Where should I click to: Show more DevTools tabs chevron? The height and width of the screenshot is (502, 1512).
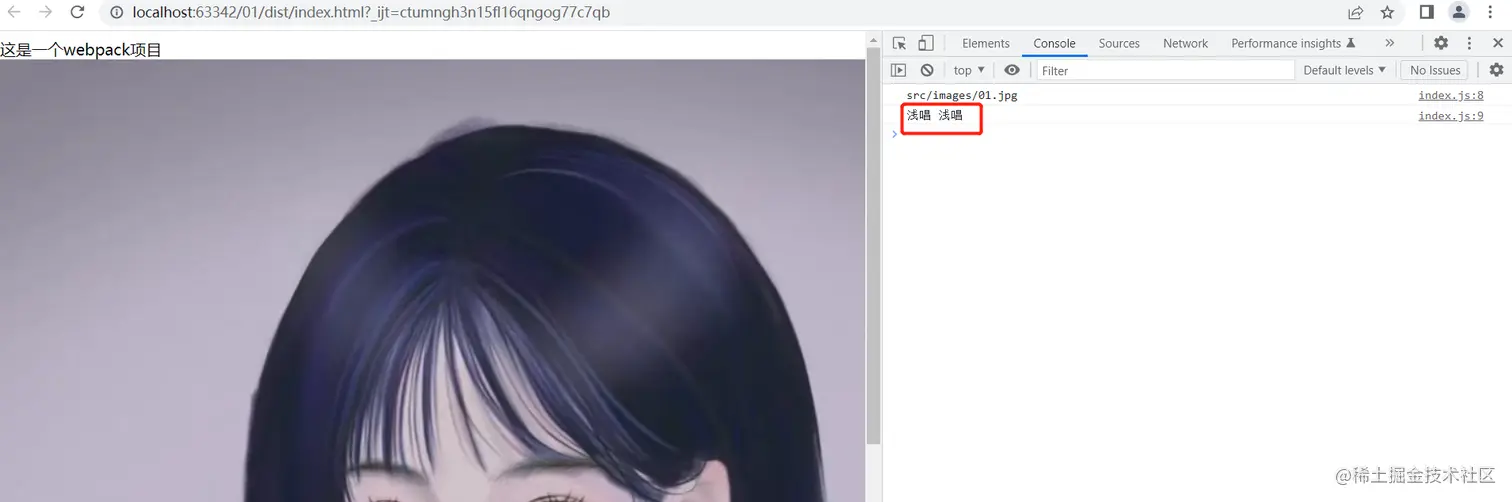click(1389, 43)
